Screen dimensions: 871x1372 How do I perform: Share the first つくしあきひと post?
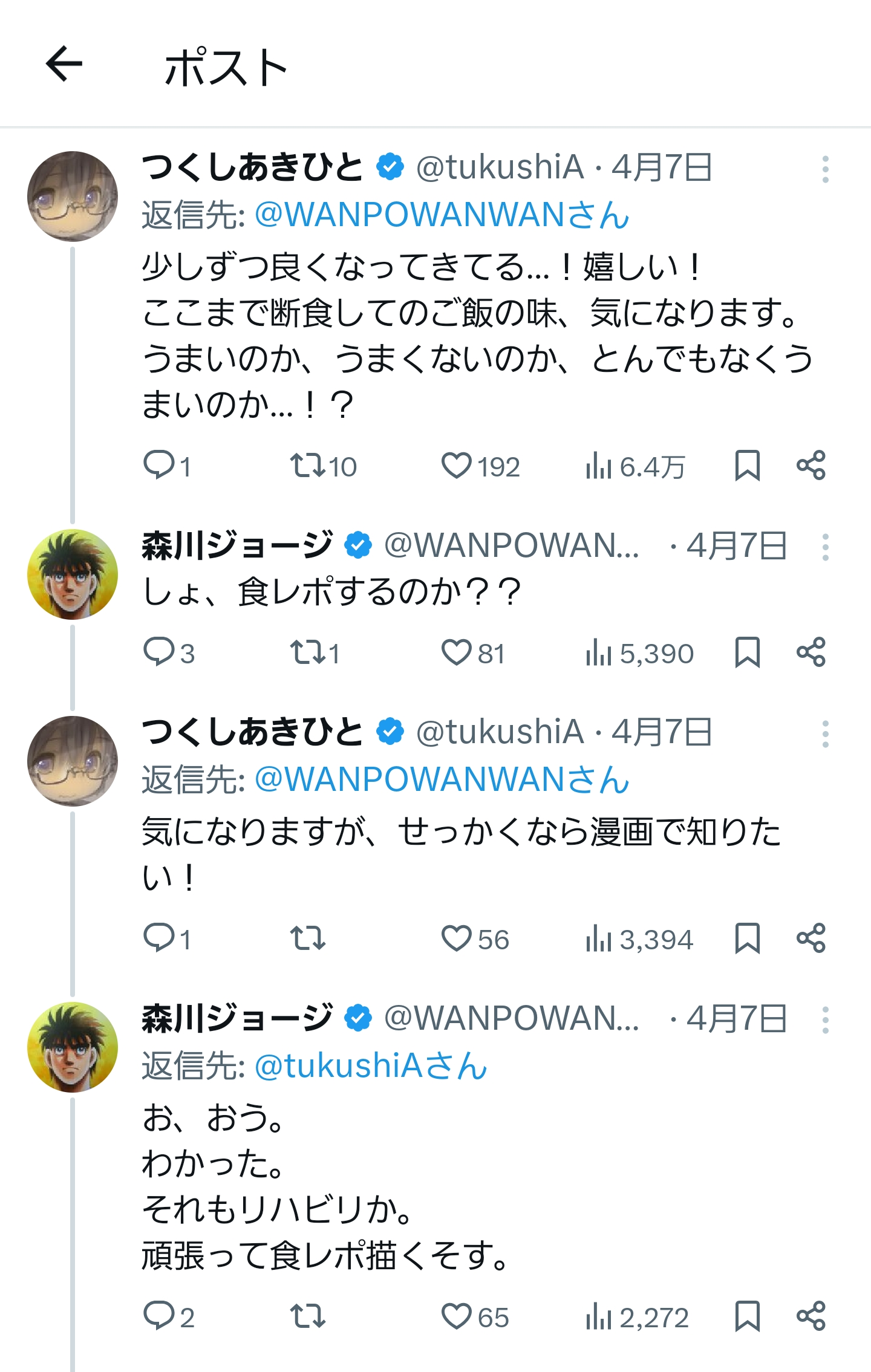811,466
